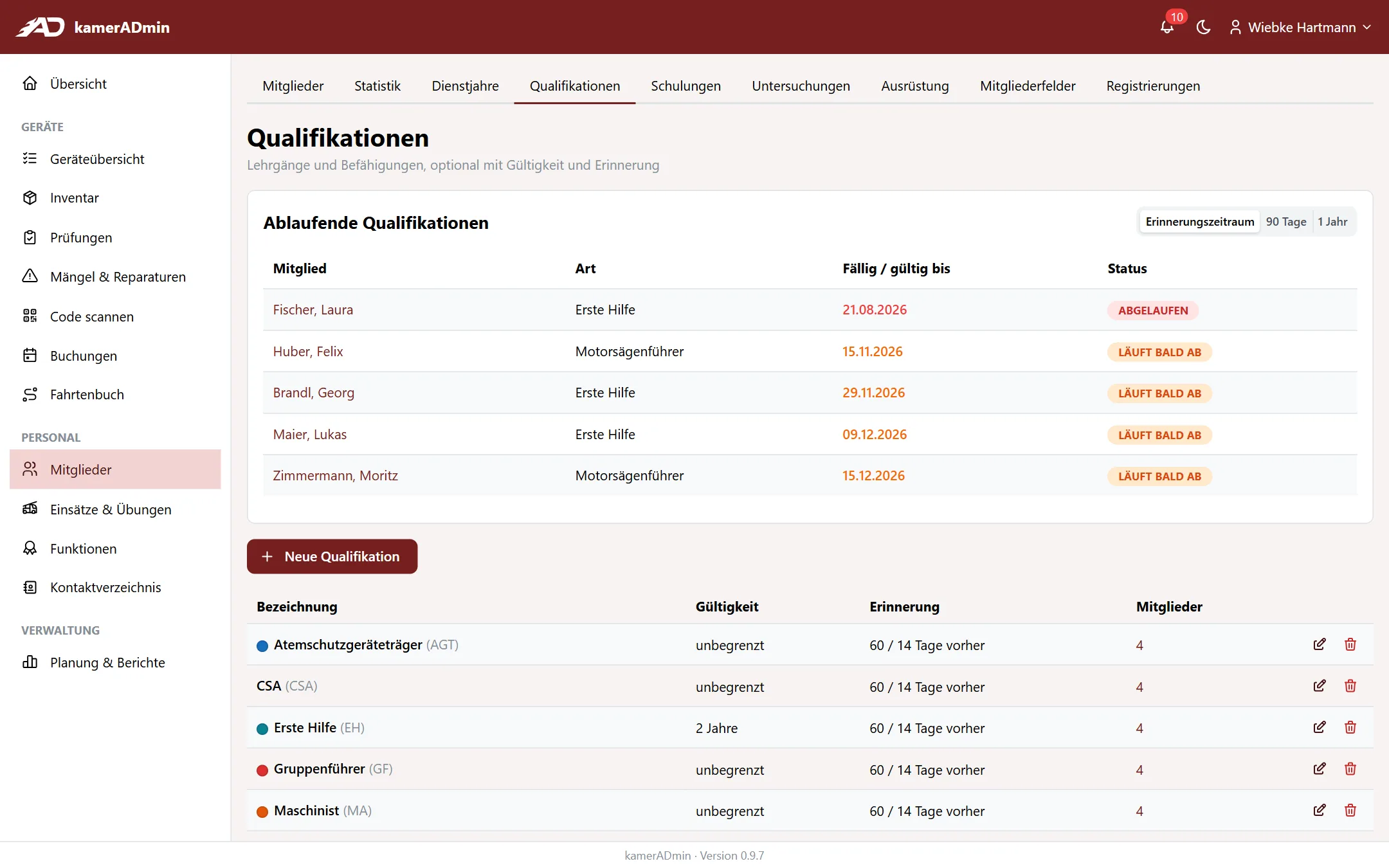1389x868 pixels.
Task: Open member Zimmermann, Moritz
Action: [x=335, y=476]
